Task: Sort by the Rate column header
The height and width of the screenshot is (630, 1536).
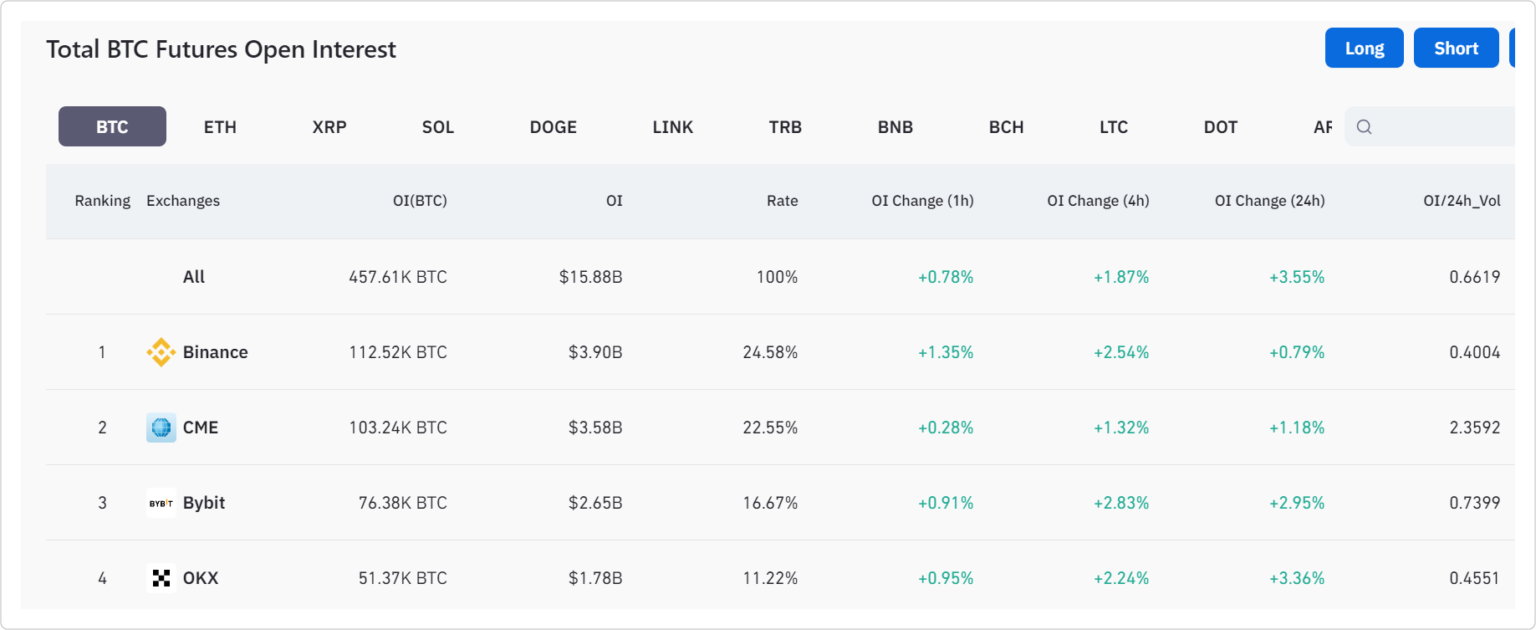Action: coord(782,201)
